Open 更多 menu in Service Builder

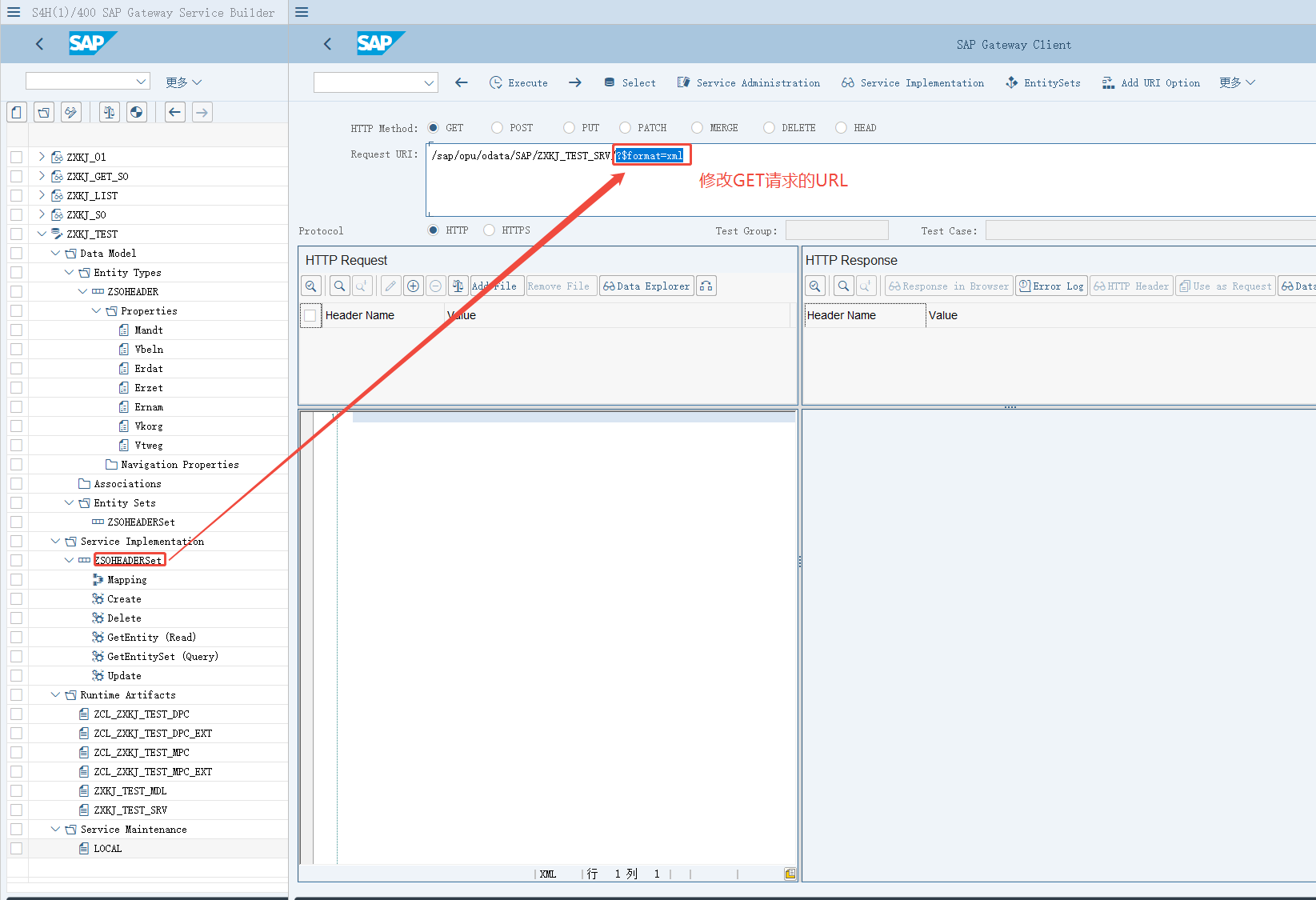coord(183,82)
